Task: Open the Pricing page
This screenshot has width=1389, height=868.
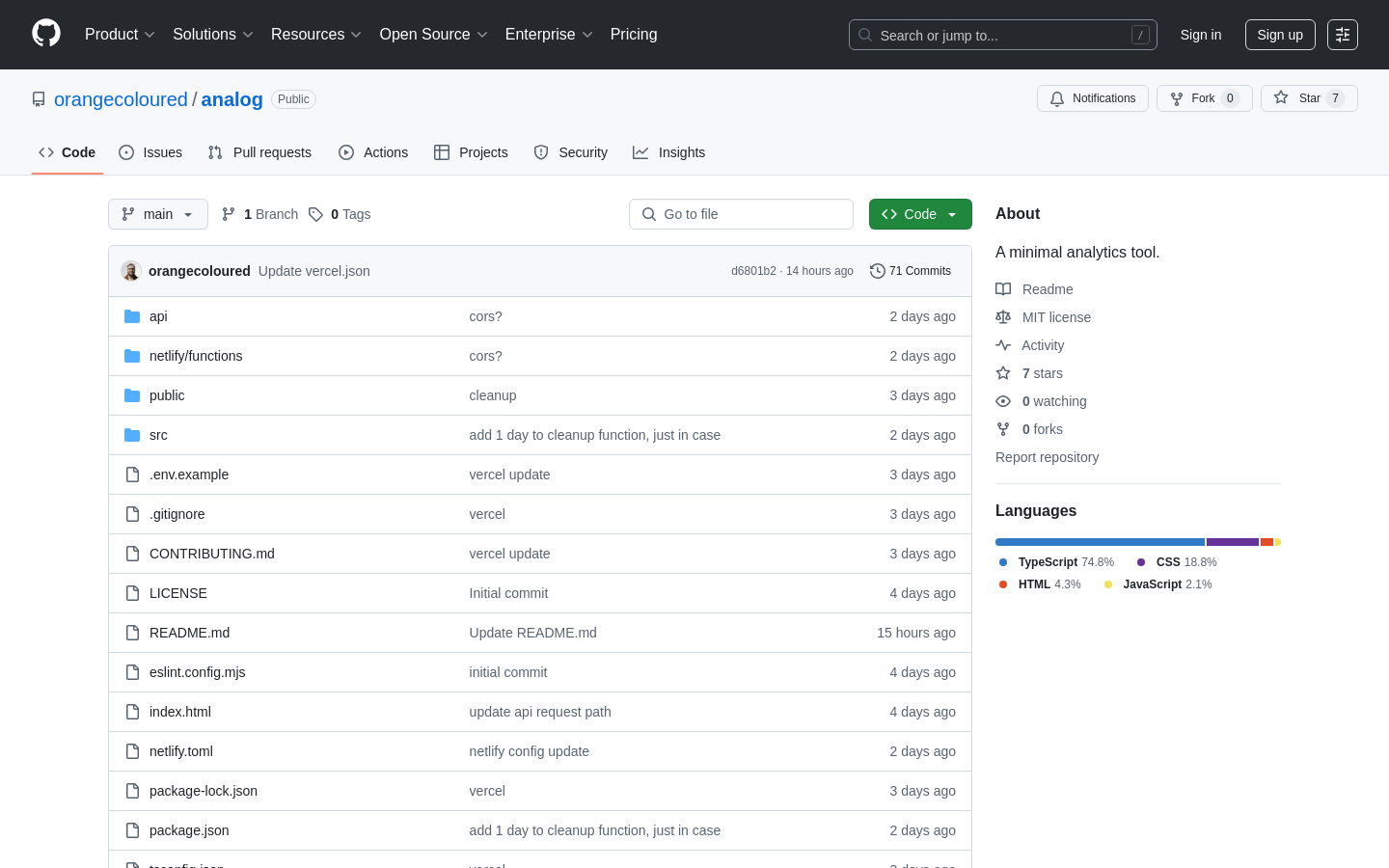Action: [x=634, y=34]
